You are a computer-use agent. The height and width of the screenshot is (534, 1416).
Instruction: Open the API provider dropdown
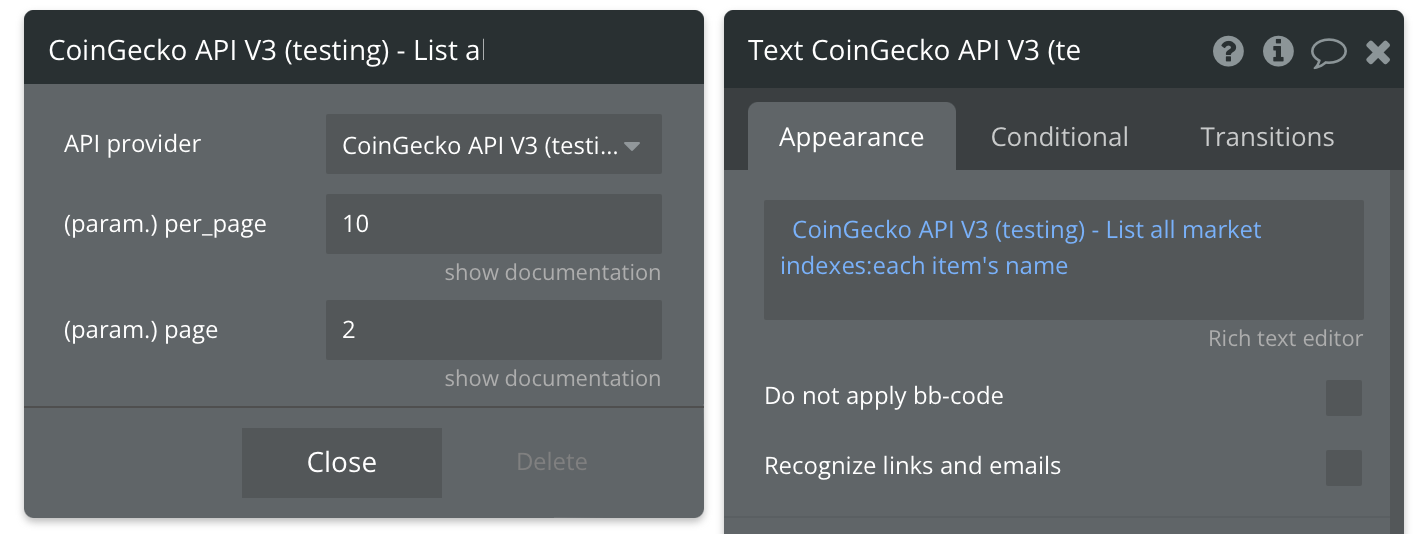pyautogui.click(x=494, y=145)
